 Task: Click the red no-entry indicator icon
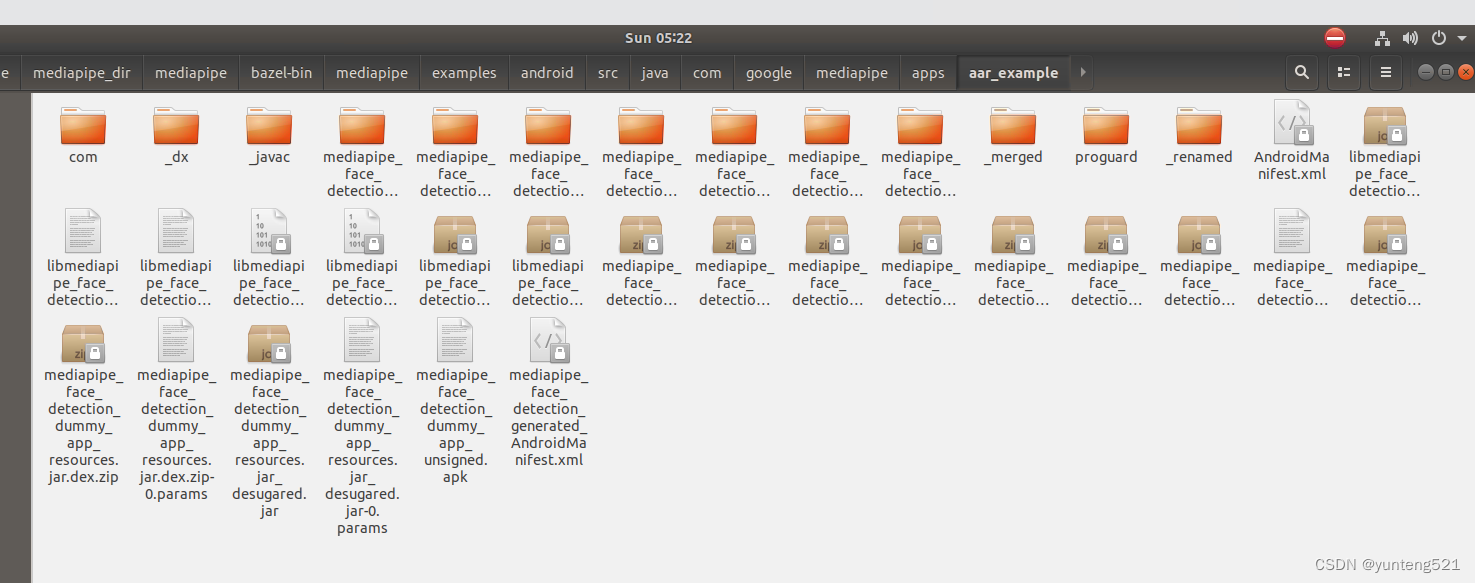(1335, 38)
